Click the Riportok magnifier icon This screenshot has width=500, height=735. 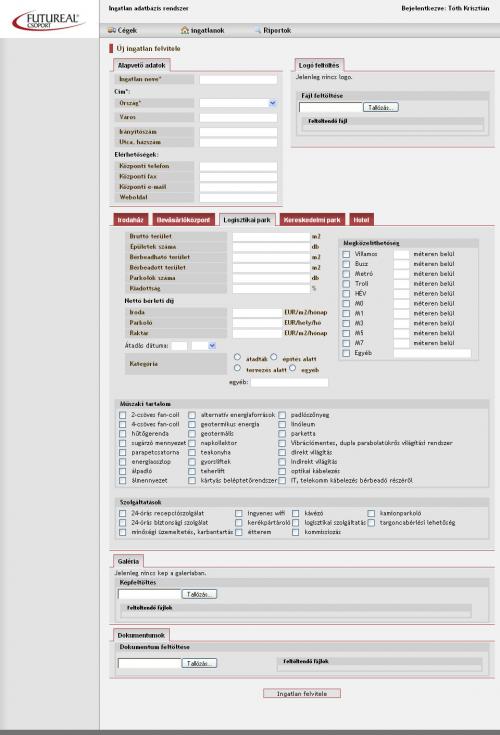(x=258, y=30)
